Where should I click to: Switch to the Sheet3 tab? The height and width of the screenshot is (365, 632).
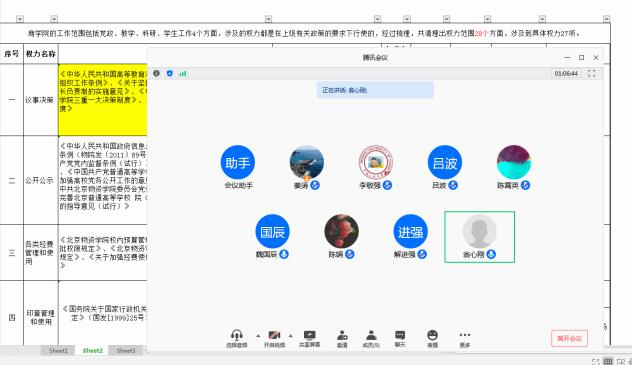pos(126,350)
